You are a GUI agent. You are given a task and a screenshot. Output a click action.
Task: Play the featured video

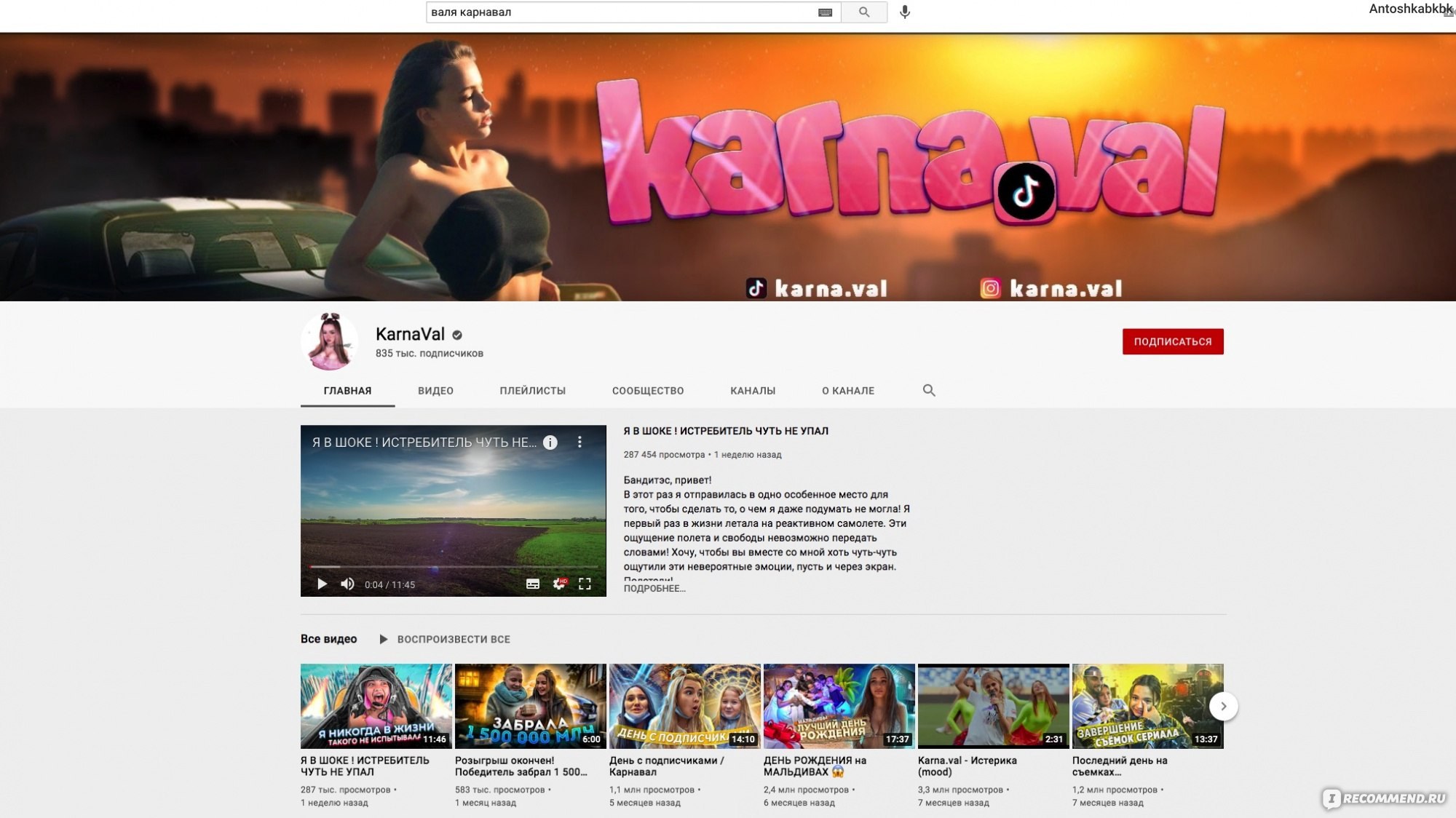(x=322, y=584)
